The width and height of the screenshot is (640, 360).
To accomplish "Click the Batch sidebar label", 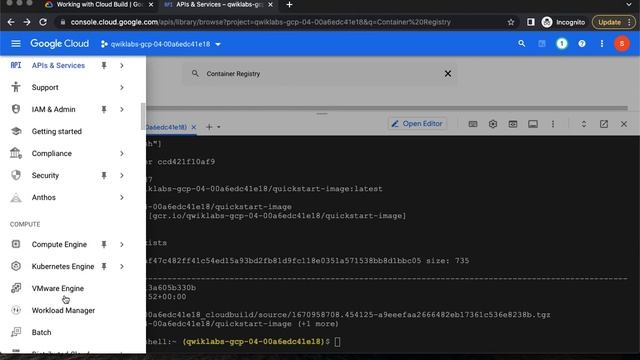I will point(42,333).
